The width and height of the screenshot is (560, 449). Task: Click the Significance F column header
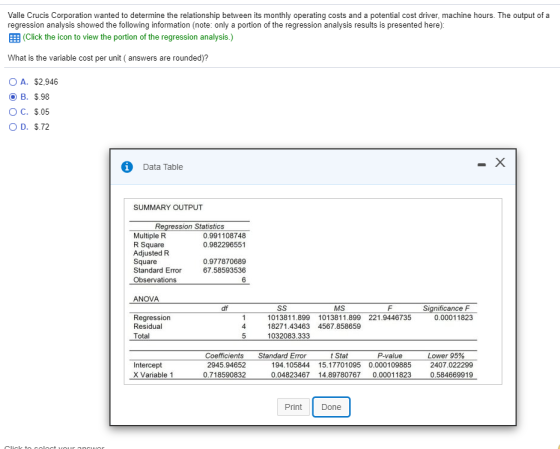(x=446, y=308)
